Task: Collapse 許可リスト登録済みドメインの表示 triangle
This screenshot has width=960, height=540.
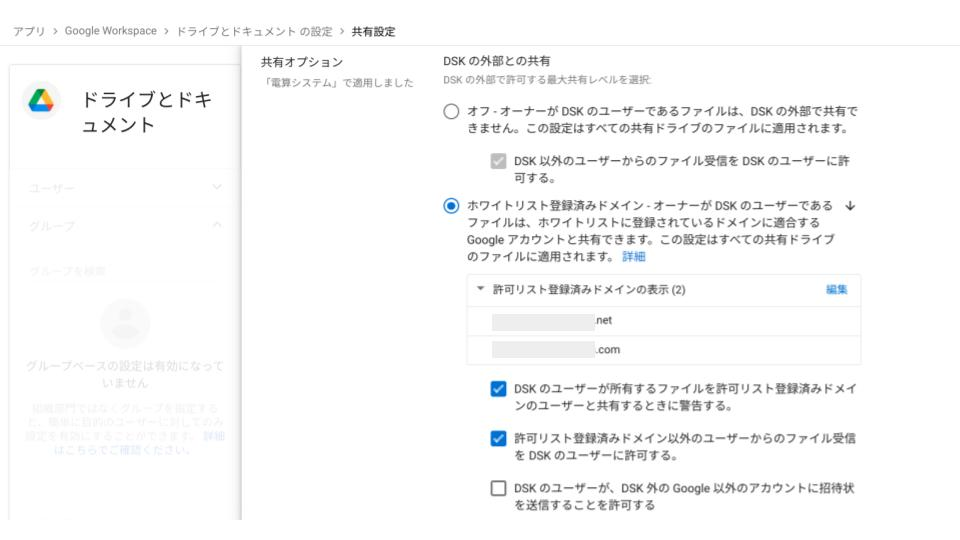Action: click(481, 289)
